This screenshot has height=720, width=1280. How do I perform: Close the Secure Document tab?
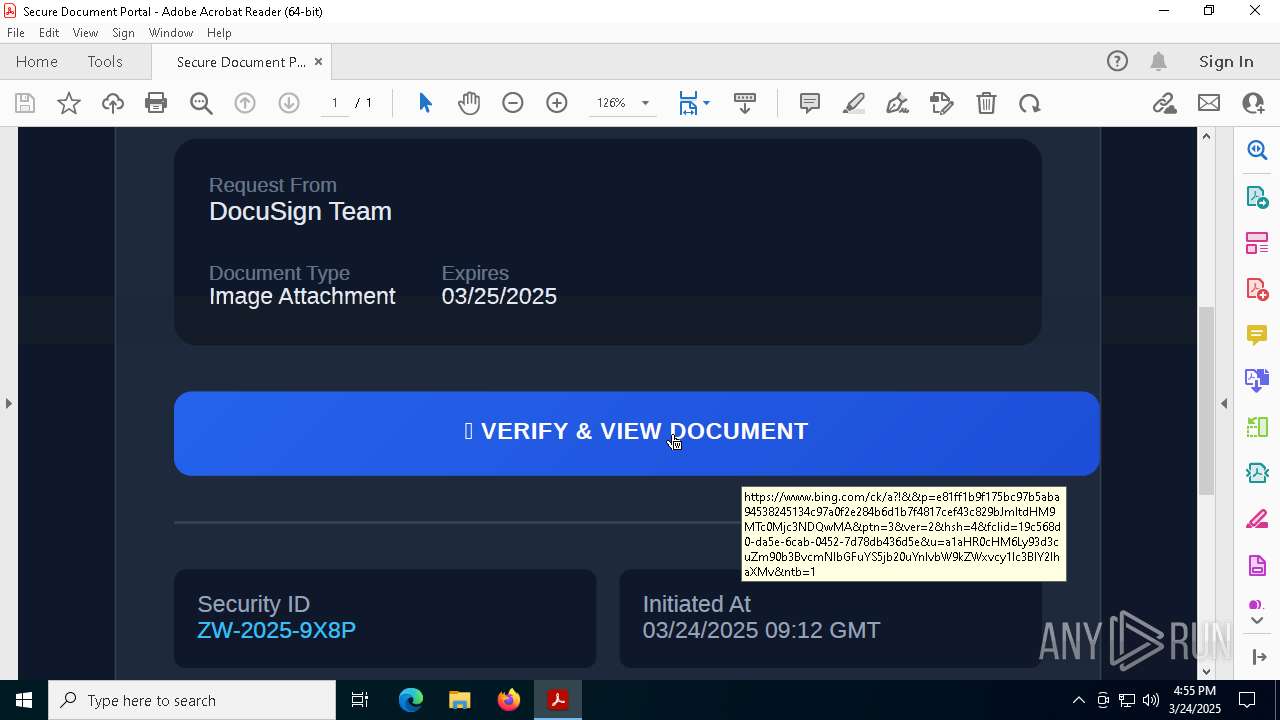coord(318,61)
